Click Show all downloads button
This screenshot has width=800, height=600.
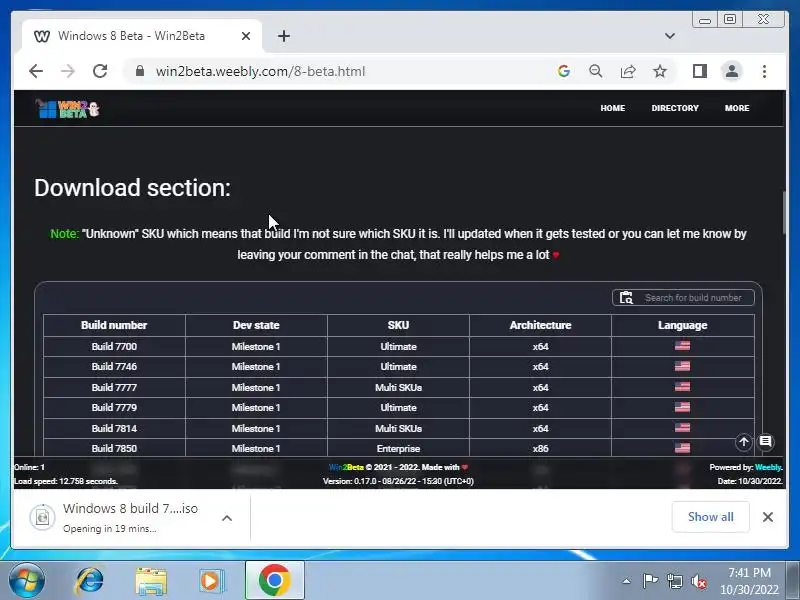coord(710,517)
